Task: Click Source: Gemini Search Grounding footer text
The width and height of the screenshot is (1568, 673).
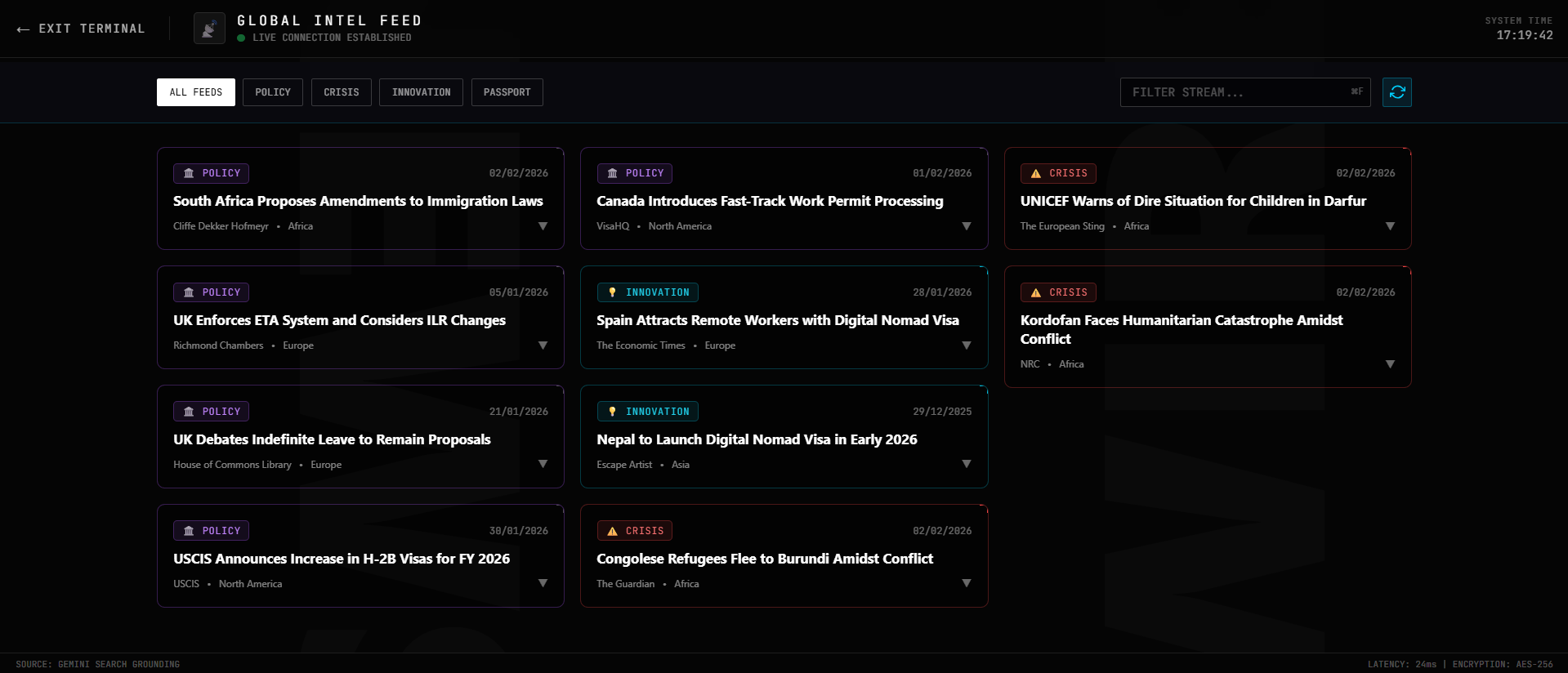Action: (97, 664)
